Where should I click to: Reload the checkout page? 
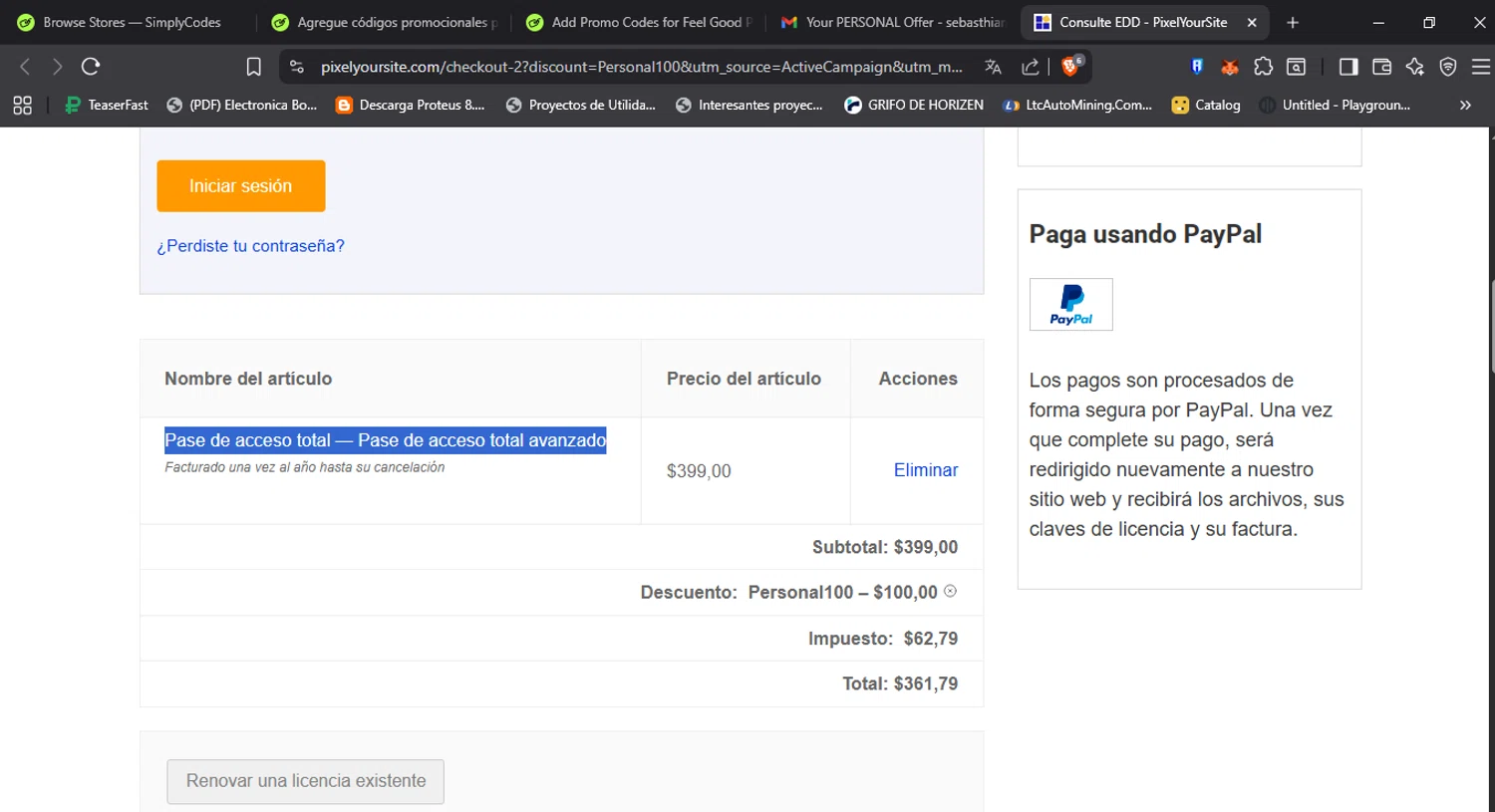(91, 67)
